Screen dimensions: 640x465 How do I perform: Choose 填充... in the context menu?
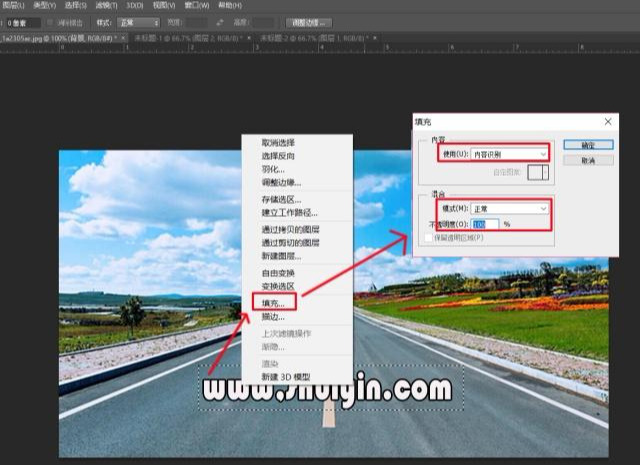(x=273, y=303)
